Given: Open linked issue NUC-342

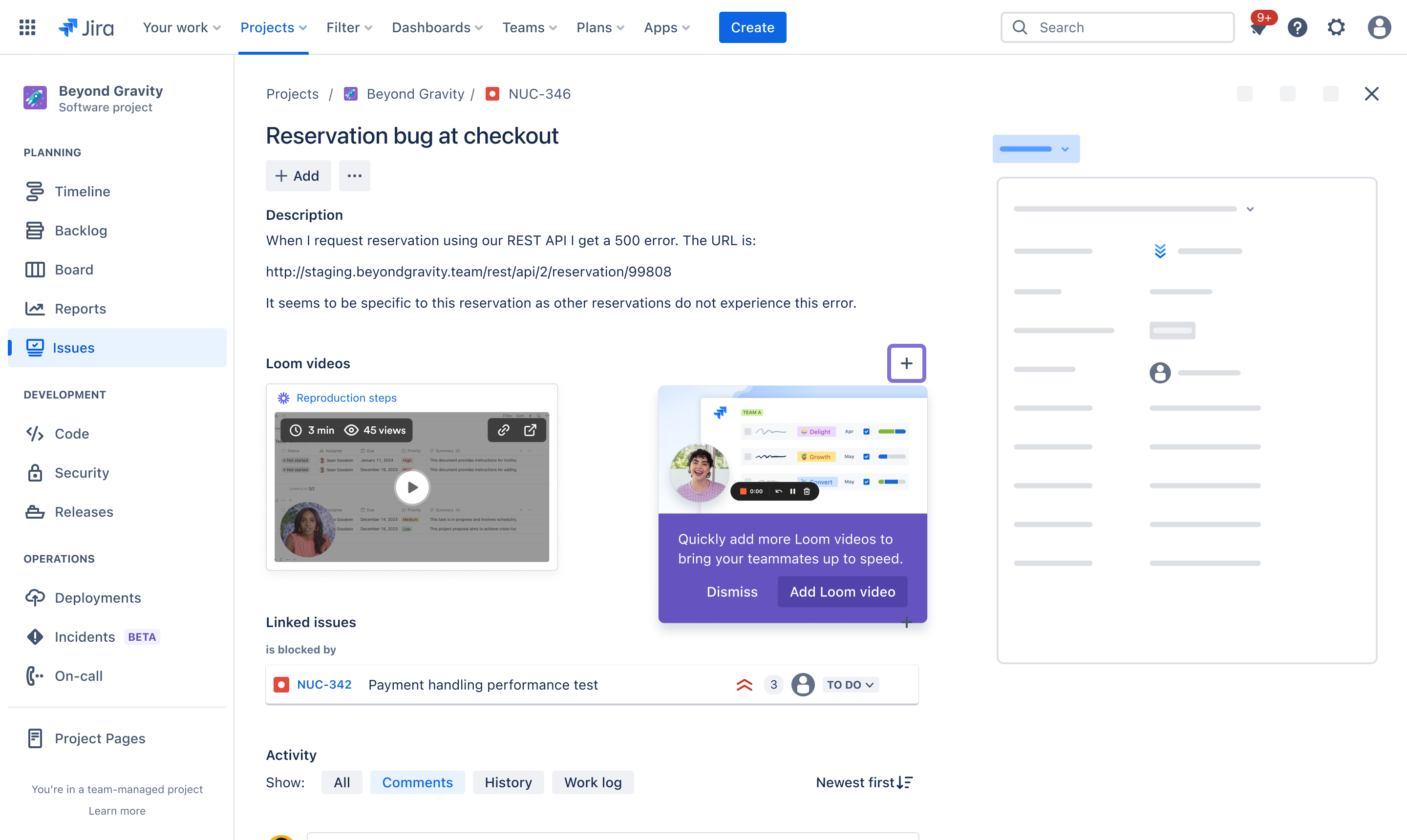Looking at the screenshot, I should [x=324, y=685].
